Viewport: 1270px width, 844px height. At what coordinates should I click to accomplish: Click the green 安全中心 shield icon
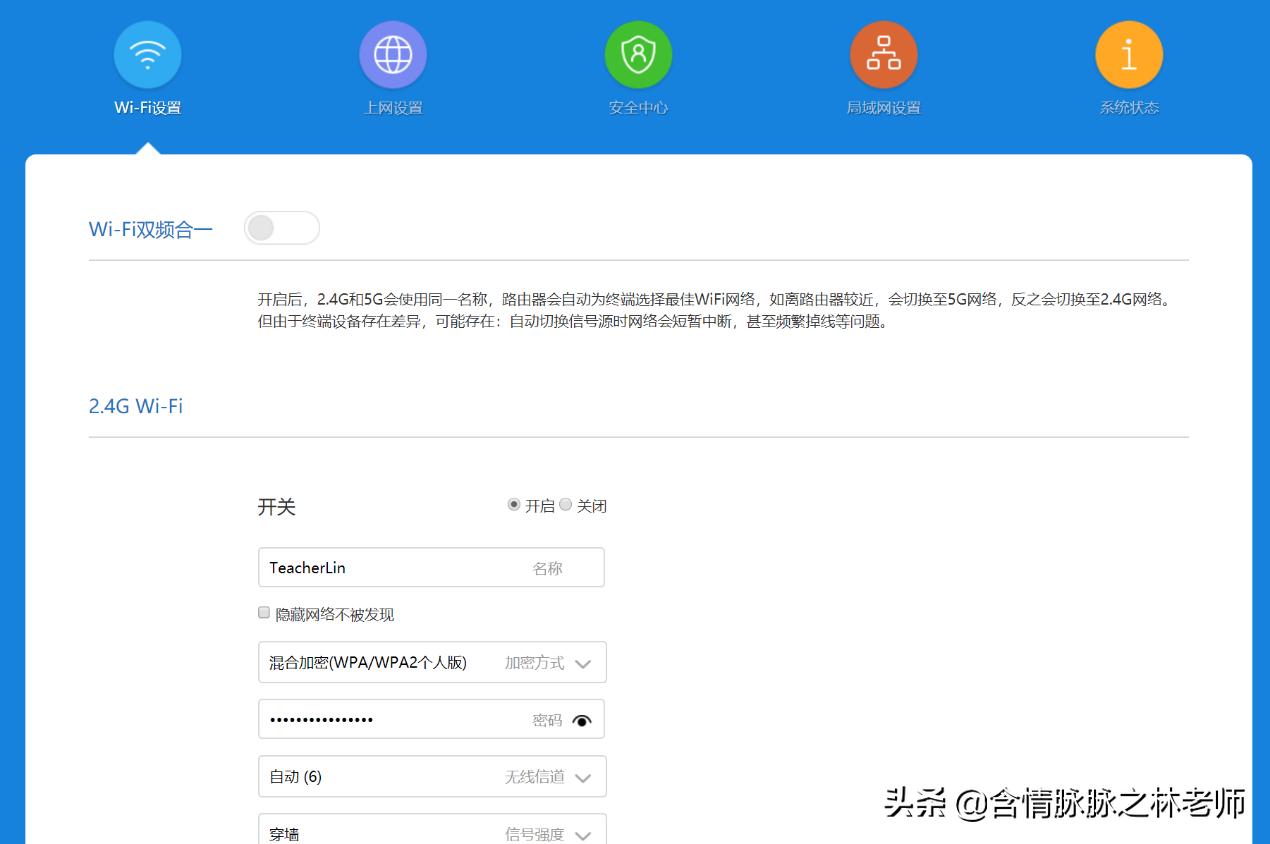click(638, 55)
